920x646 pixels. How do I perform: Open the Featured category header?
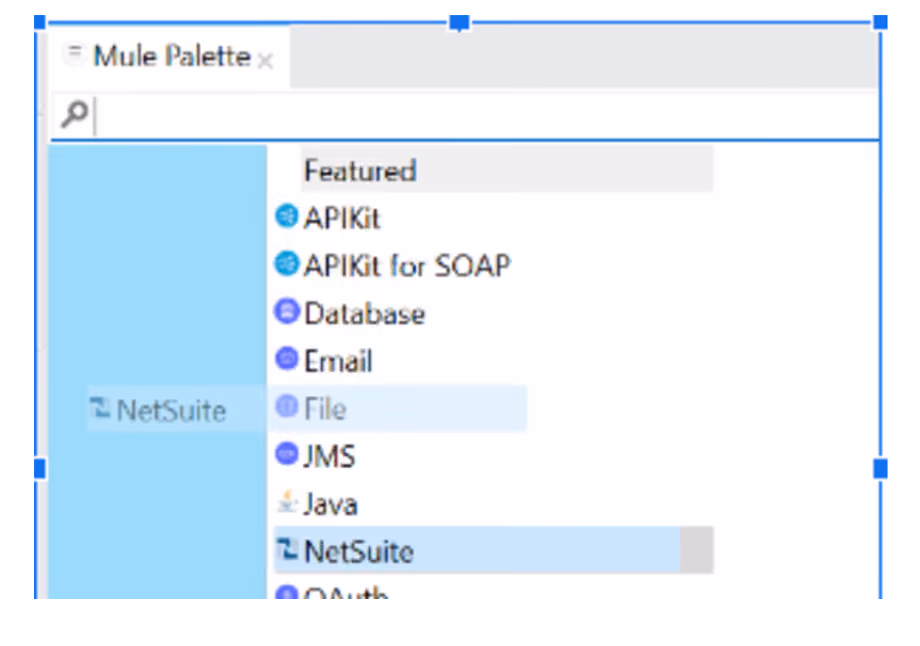click(x=507, y=170)
